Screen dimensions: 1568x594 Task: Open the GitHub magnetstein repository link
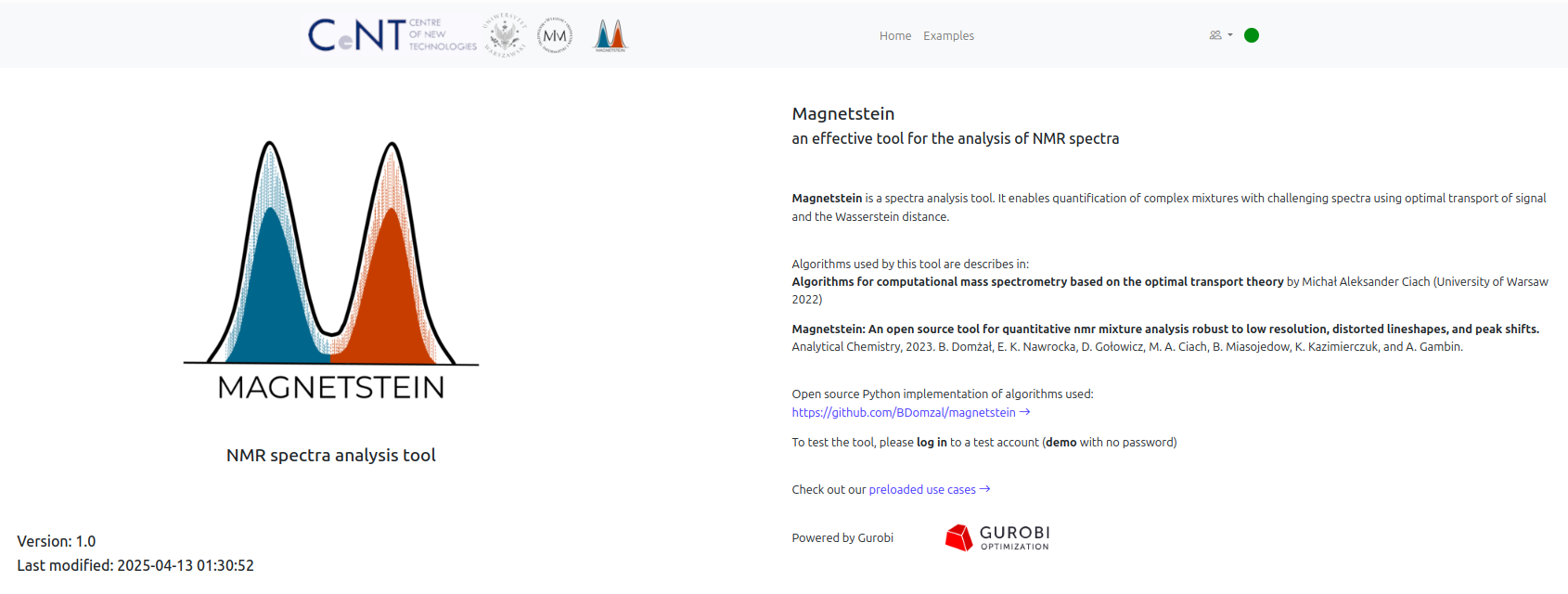[x=911, y=412]
